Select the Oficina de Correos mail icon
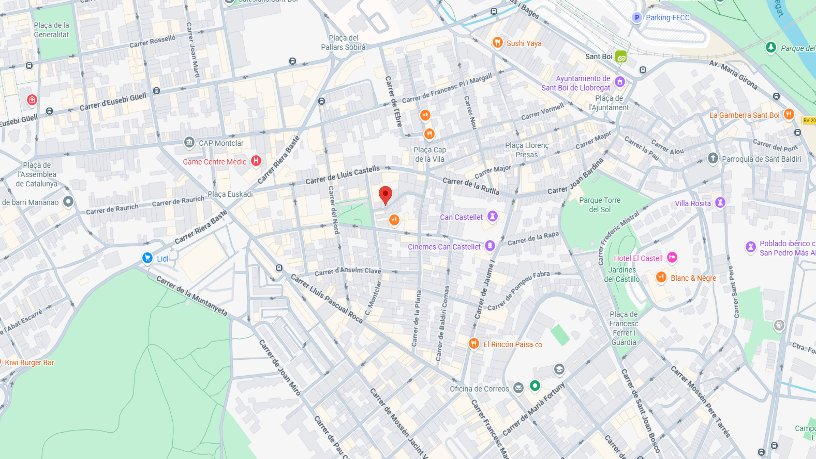816x459 pixels. click(x=518, y=388)
